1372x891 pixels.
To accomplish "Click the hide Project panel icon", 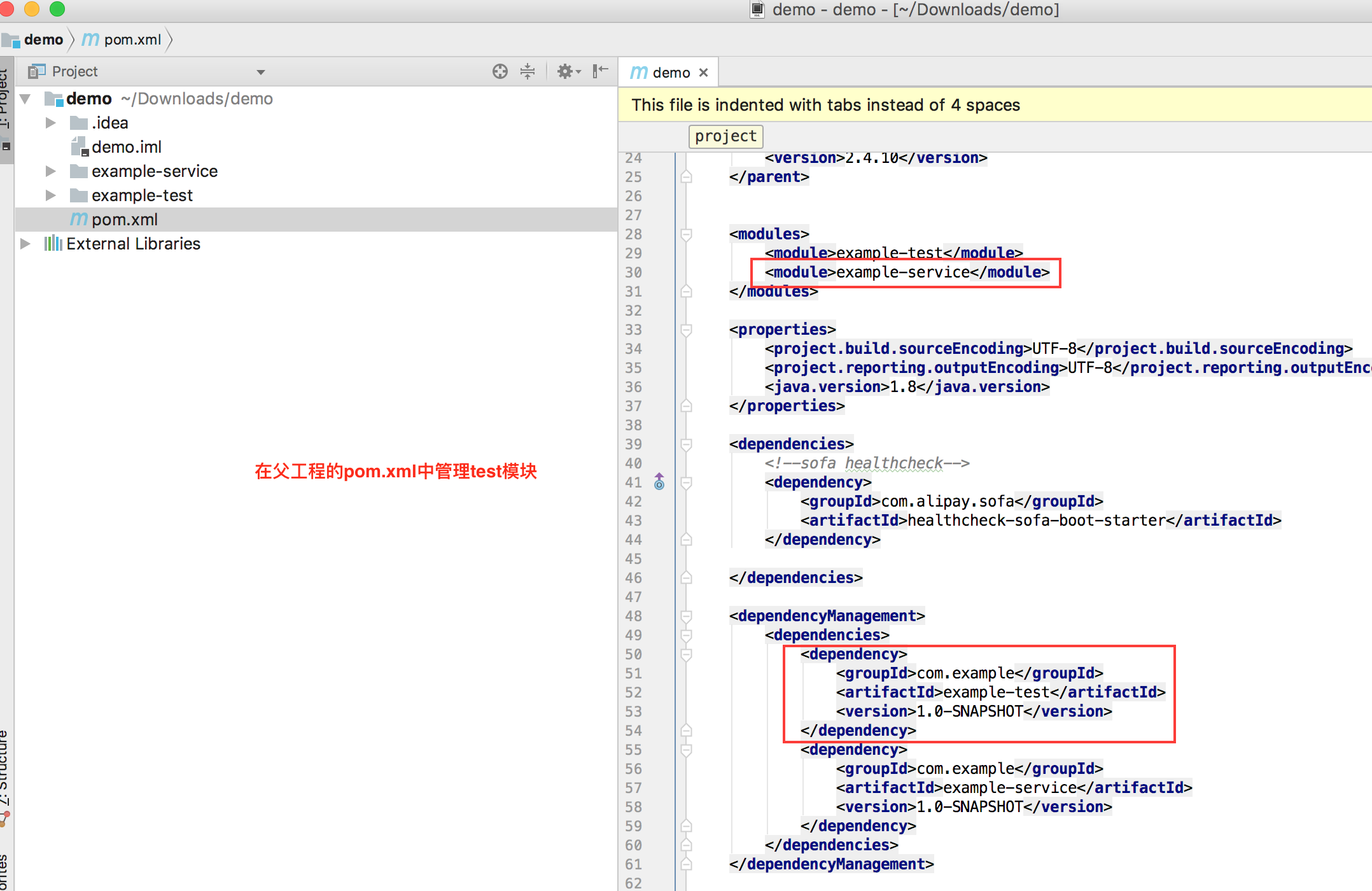I will point(600,71).
